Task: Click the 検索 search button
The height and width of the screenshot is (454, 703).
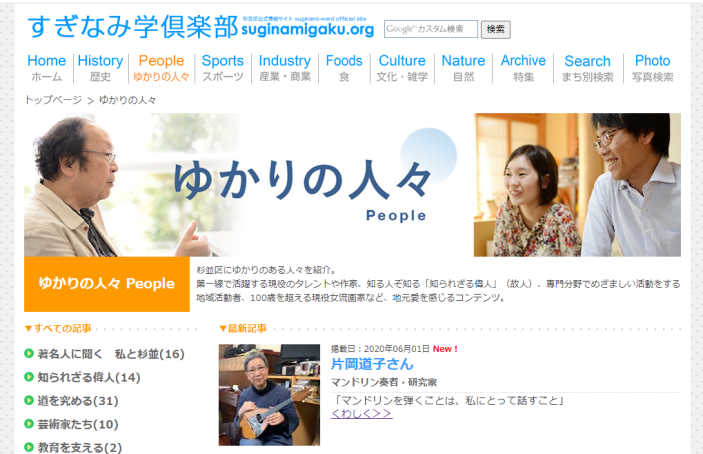Action: click(495, 29)
